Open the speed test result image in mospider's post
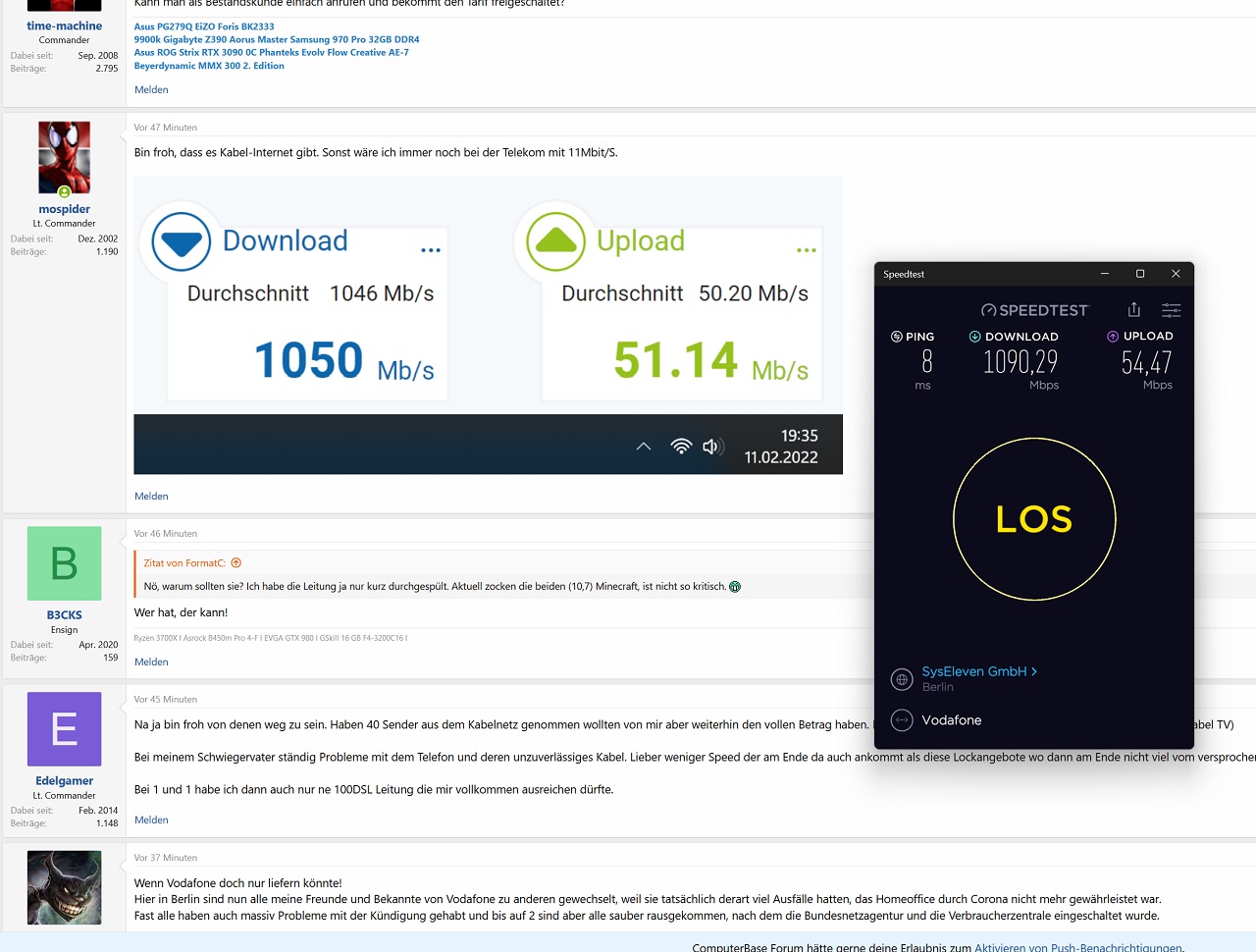 click(x=488, y=325)
